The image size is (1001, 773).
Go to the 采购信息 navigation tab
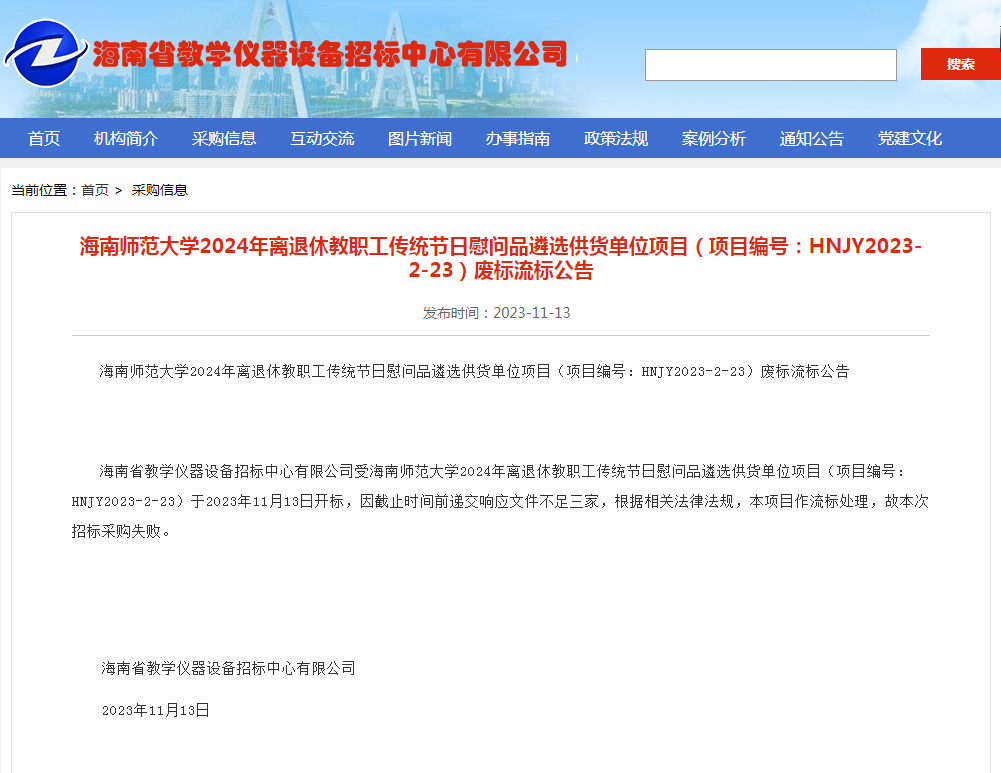pyautogui.click(x=224, y=139)
